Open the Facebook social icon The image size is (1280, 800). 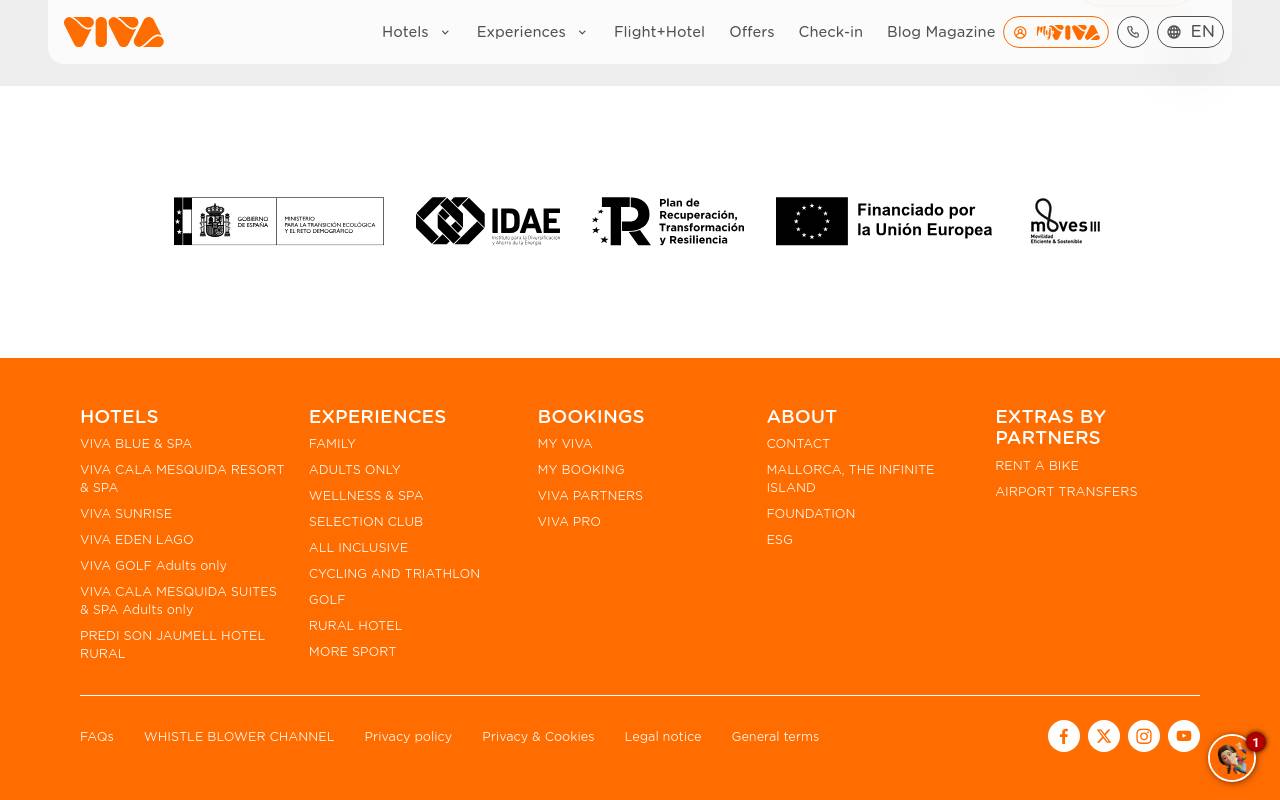(x=1064, y=736)
